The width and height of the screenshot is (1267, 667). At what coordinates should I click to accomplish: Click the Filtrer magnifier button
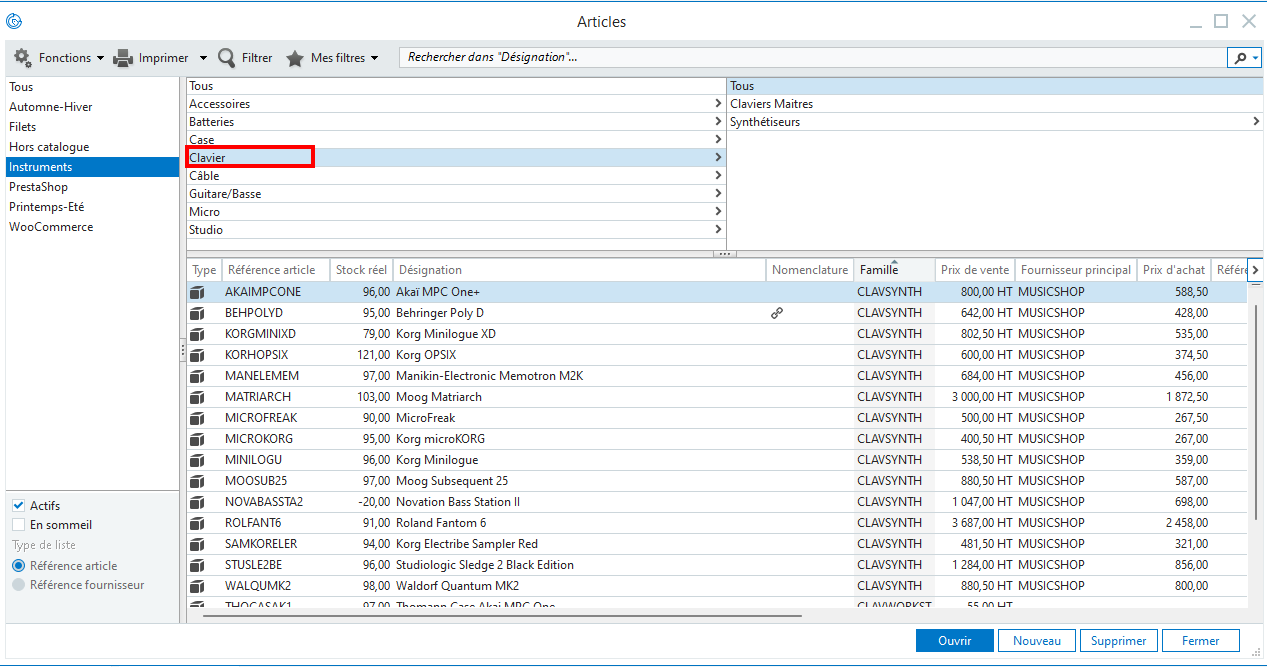click(245, 58)
